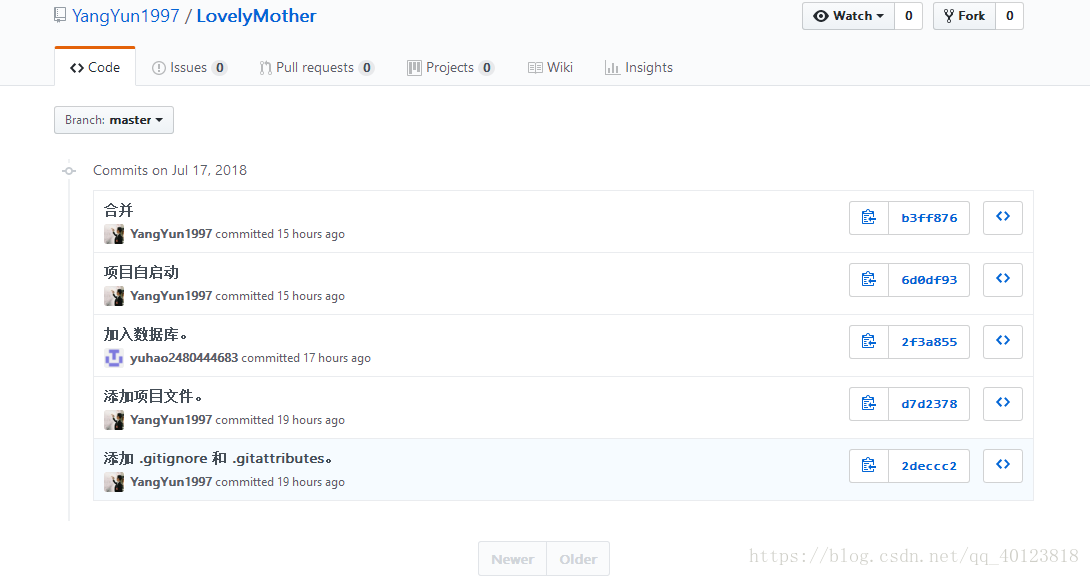Viewport: 1090px width, 576px height.
Task: Open commit hash b3ff876
Action: (929, 217)
